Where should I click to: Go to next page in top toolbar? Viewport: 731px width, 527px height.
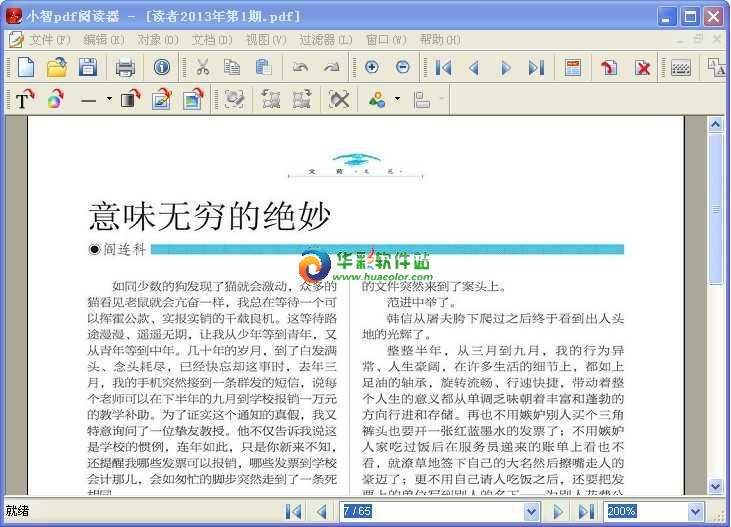point(505,68)
